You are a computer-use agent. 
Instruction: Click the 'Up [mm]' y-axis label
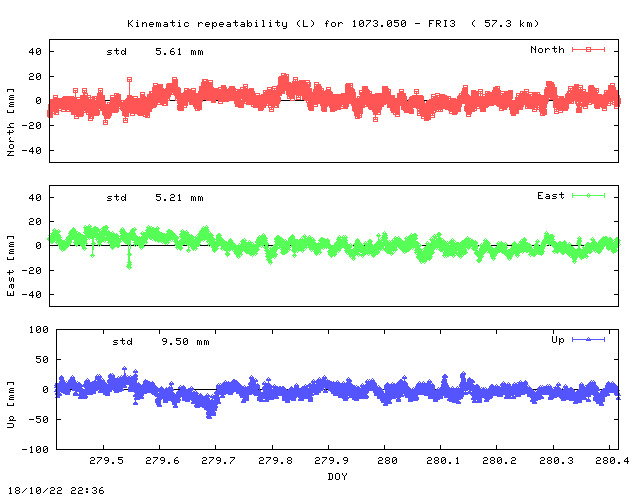coord(11,405)
